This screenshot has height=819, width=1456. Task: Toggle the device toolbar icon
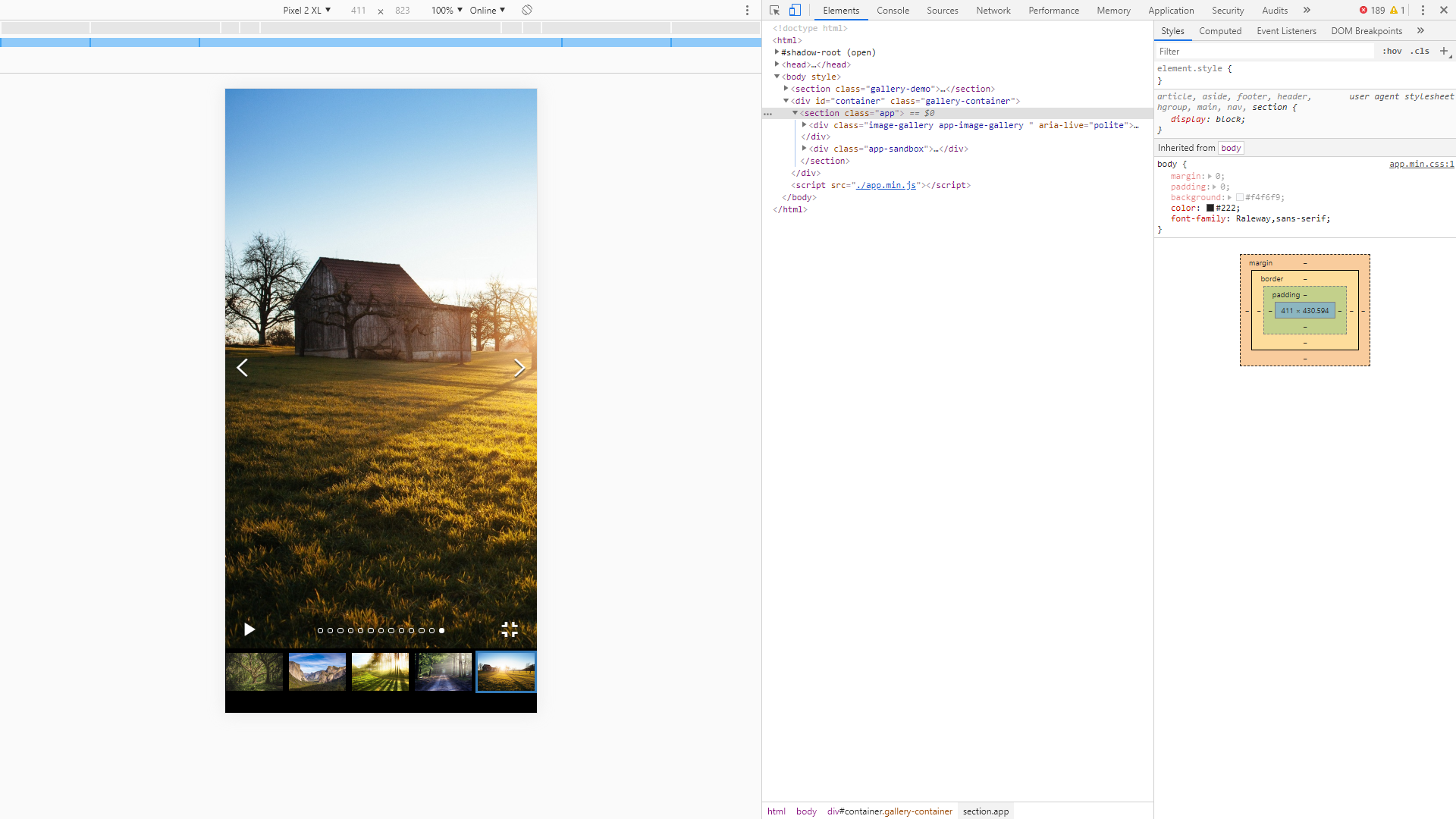(795, 10)
